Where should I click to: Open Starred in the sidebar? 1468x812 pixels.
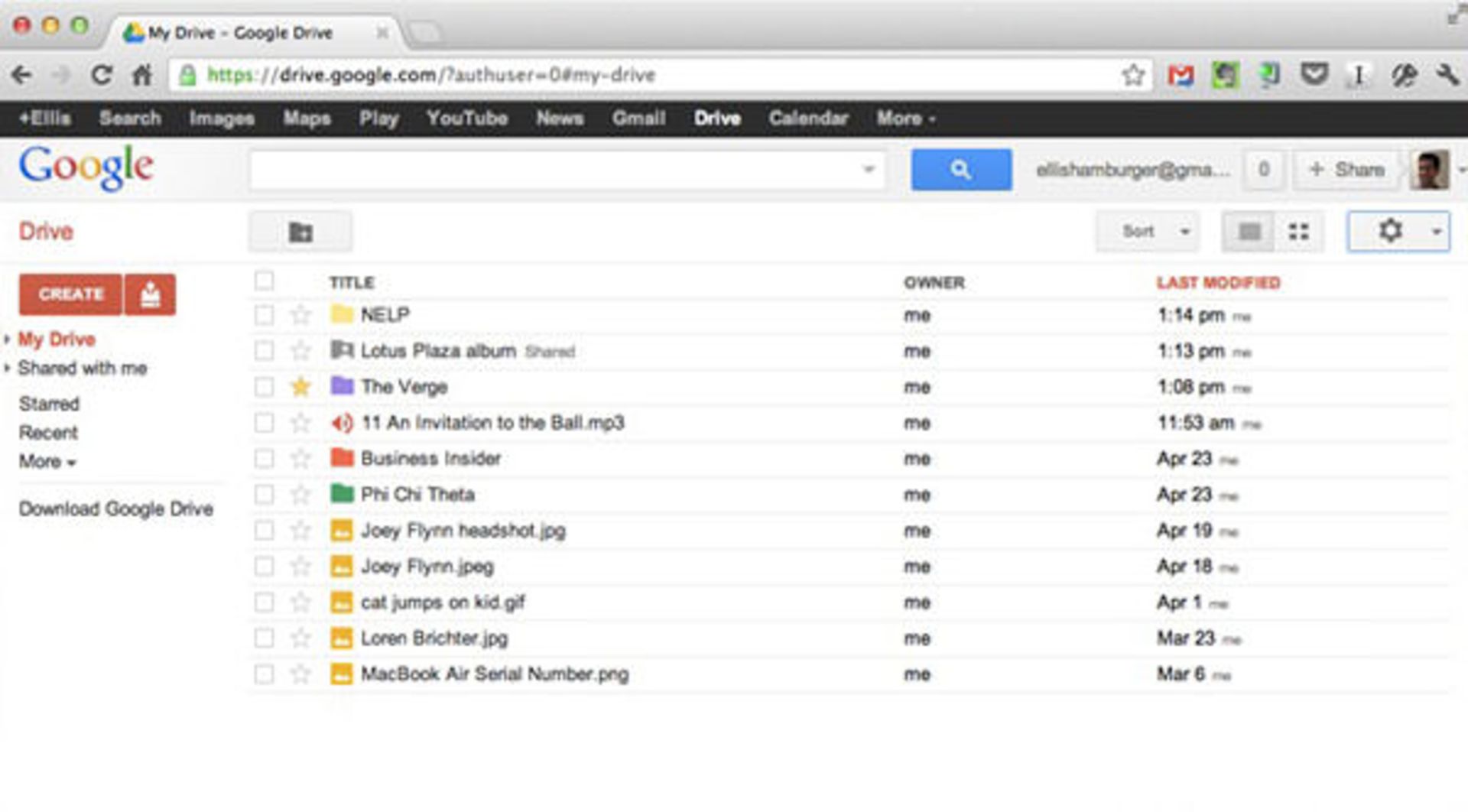(x=49, y=404)
